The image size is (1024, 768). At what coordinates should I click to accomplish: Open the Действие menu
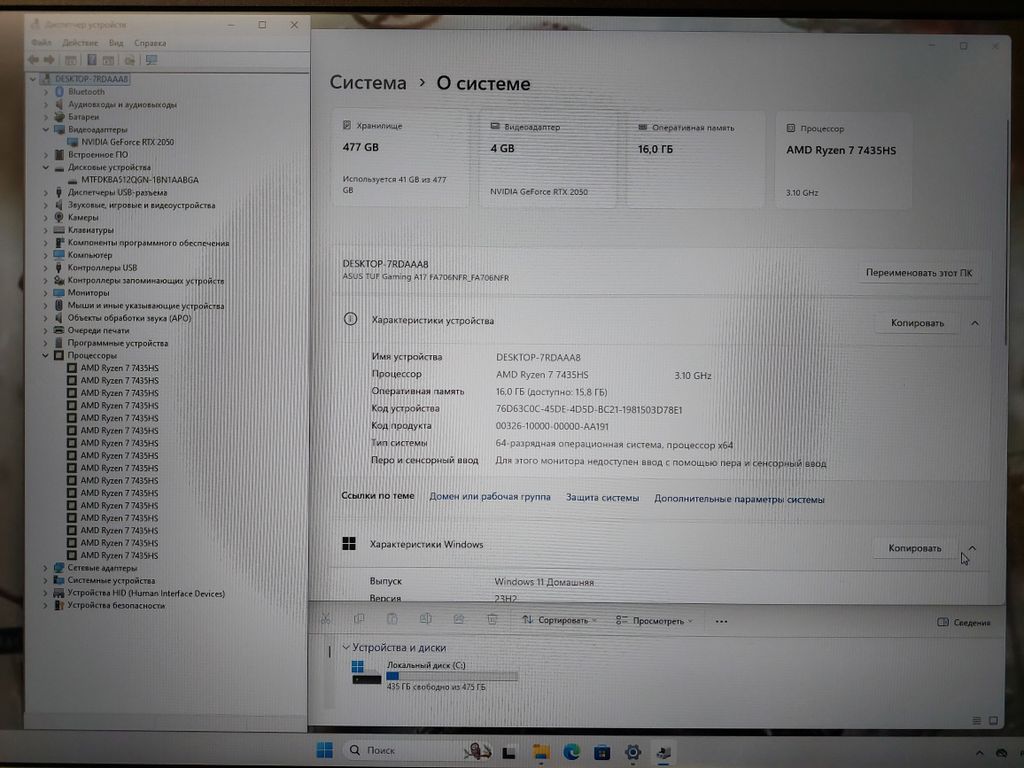click(80, 43)
